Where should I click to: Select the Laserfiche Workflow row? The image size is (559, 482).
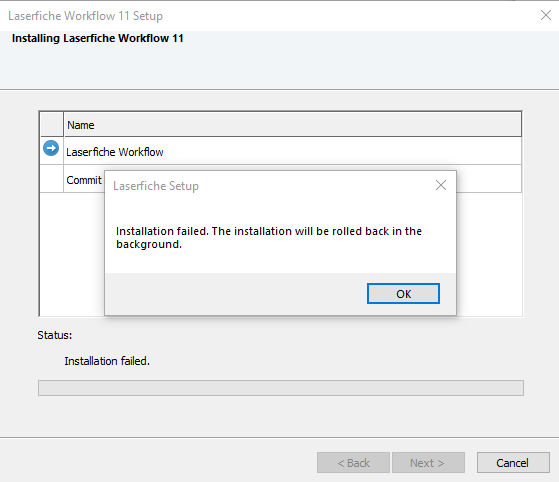pos(281,151)
